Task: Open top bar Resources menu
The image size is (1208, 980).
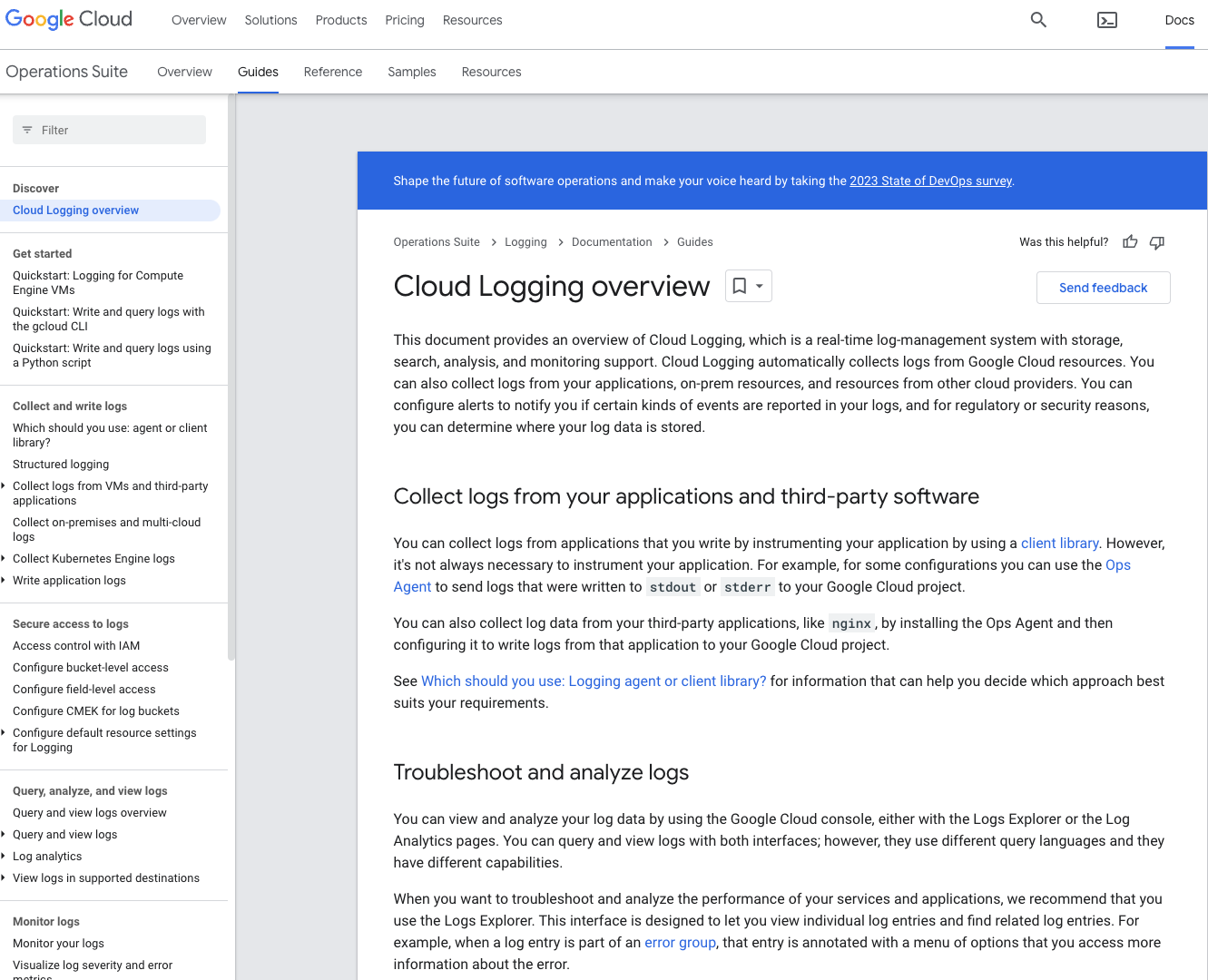Action: (472, 20)
